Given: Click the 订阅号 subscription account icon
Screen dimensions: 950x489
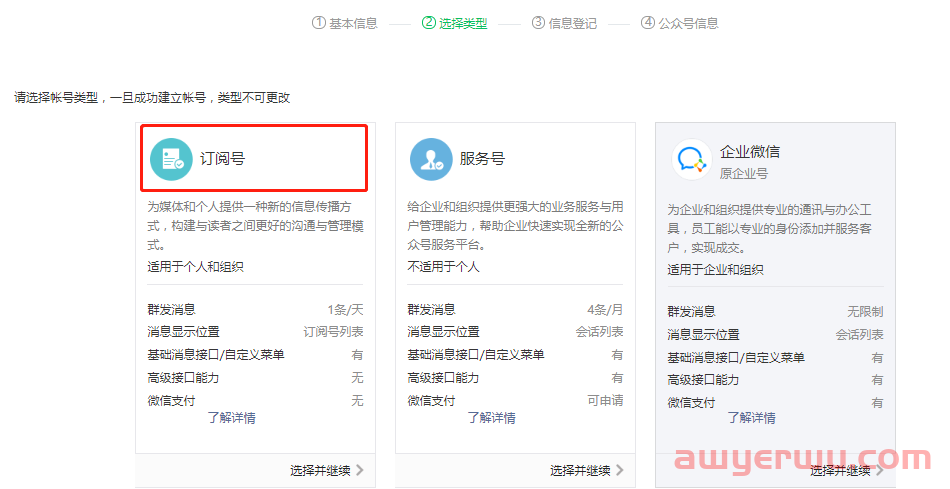Looking at the screenshot, I should point(171,159).
